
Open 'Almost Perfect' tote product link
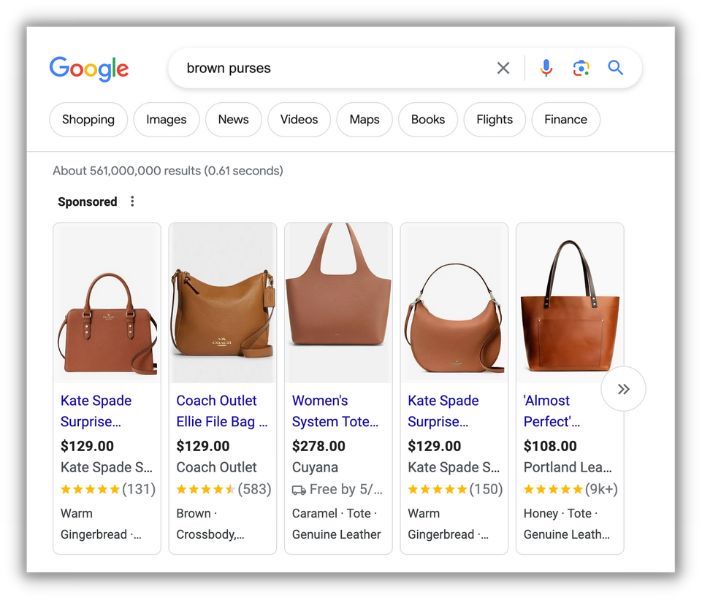point(549,411)
